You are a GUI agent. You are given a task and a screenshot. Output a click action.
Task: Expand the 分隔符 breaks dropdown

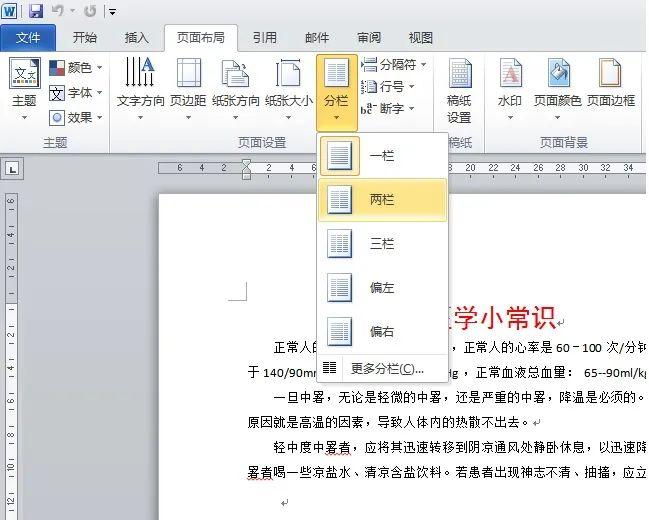394,65
